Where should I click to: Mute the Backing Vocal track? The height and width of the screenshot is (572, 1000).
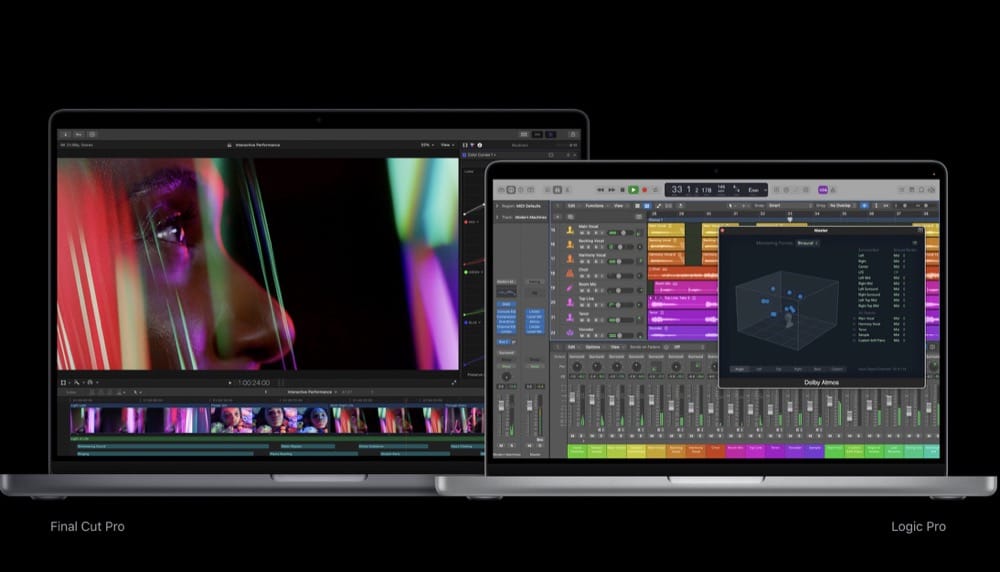point(582,247)
